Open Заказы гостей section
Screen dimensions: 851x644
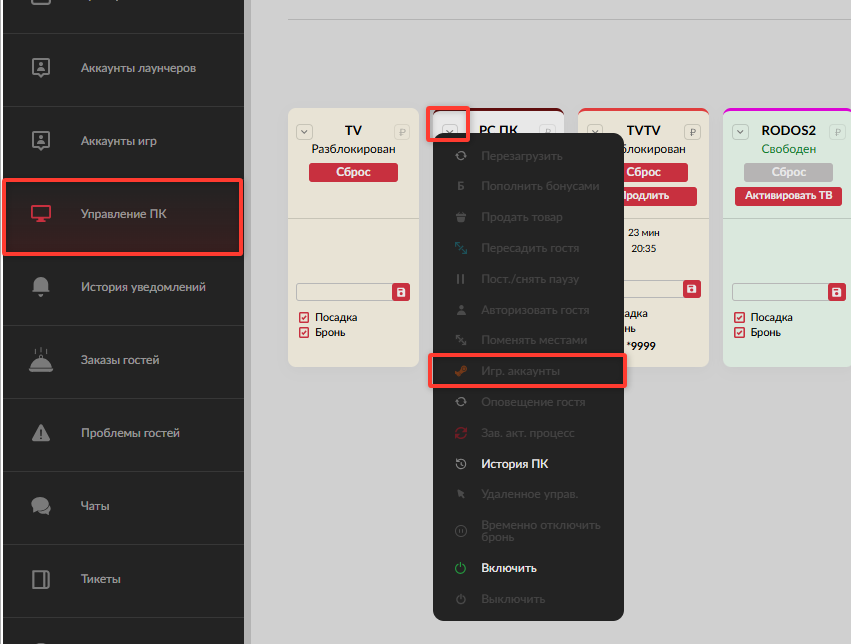click(124, 360)
